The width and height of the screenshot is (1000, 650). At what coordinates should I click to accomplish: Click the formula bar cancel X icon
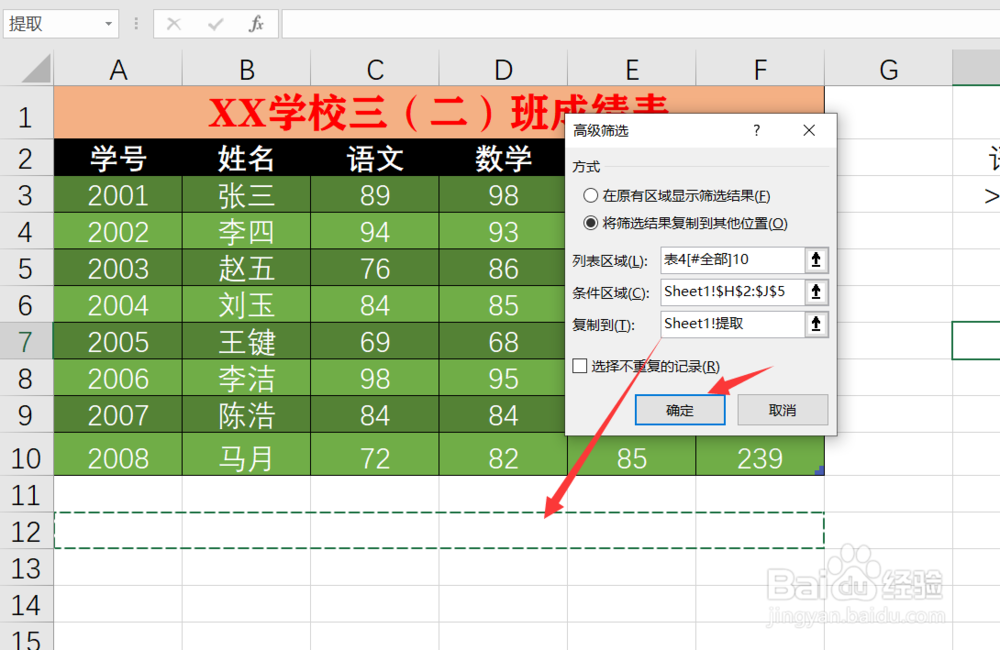pos(173,24)
